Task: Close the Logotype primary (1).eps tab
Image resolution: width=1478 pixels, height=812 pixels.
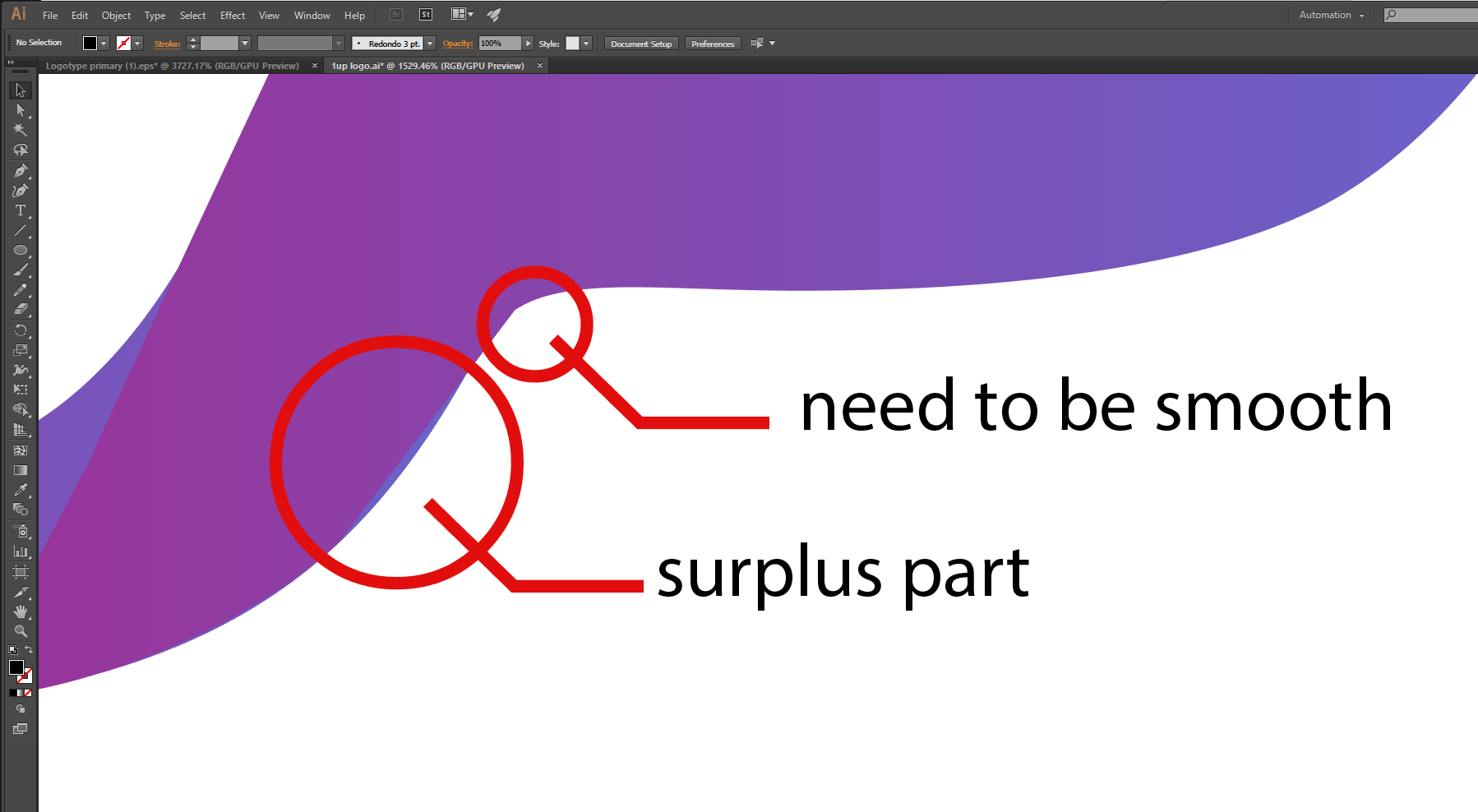Action: click(315, 66)
